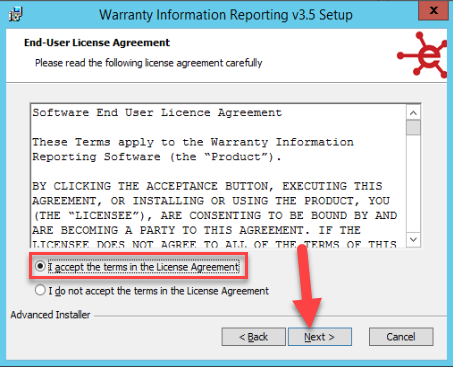Screen dimensions: 453x367
Task: Click line starting "AGREEMENT, OR INSTALLING OR USING"
Action: pos(211,201)
